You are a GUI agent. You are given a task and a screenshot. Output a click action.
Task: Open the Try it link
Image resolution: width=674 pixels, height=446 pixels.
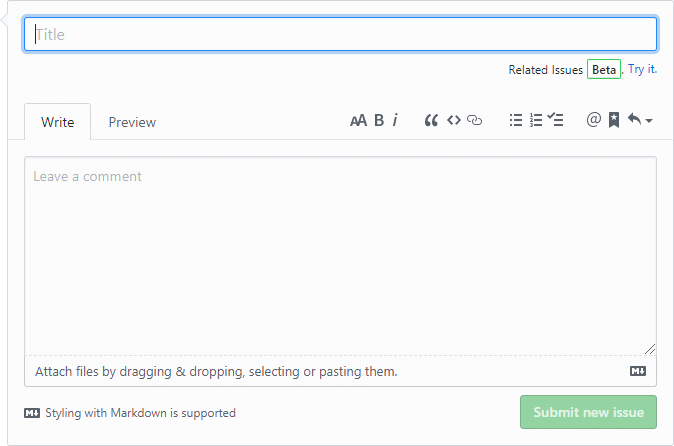[642, 69]
